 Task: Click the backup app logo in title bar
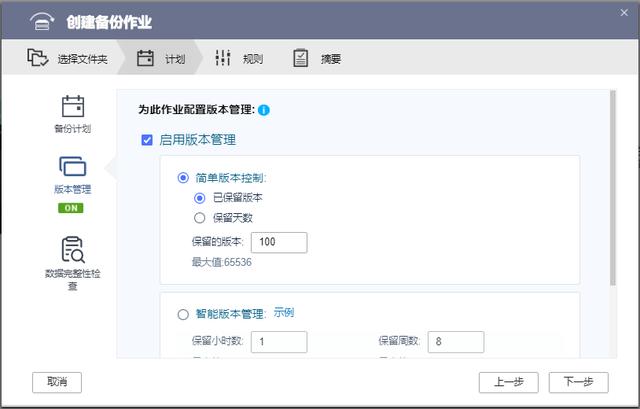(x=42, y=21)
